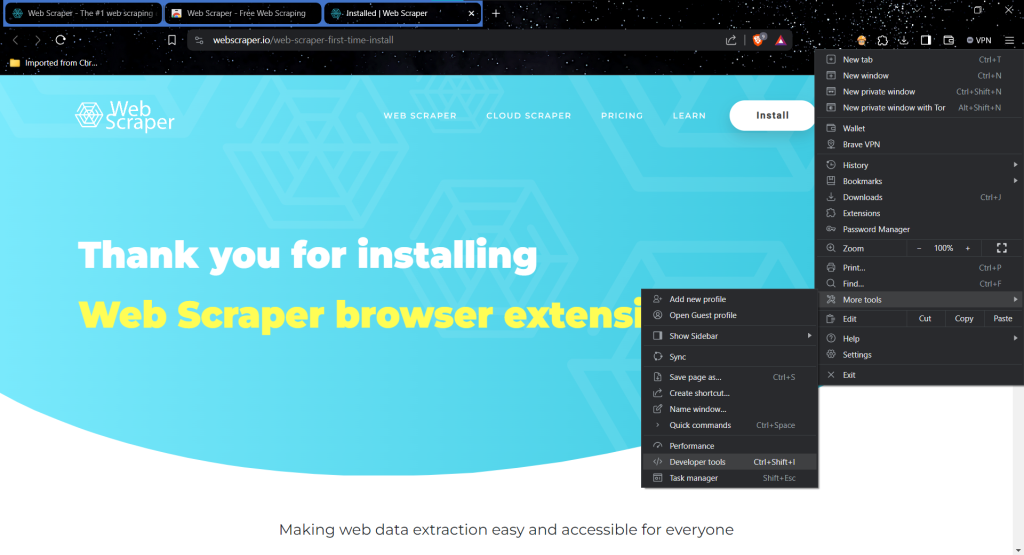Select New window menu entry
1024x555 pixels.
(918, 76)
